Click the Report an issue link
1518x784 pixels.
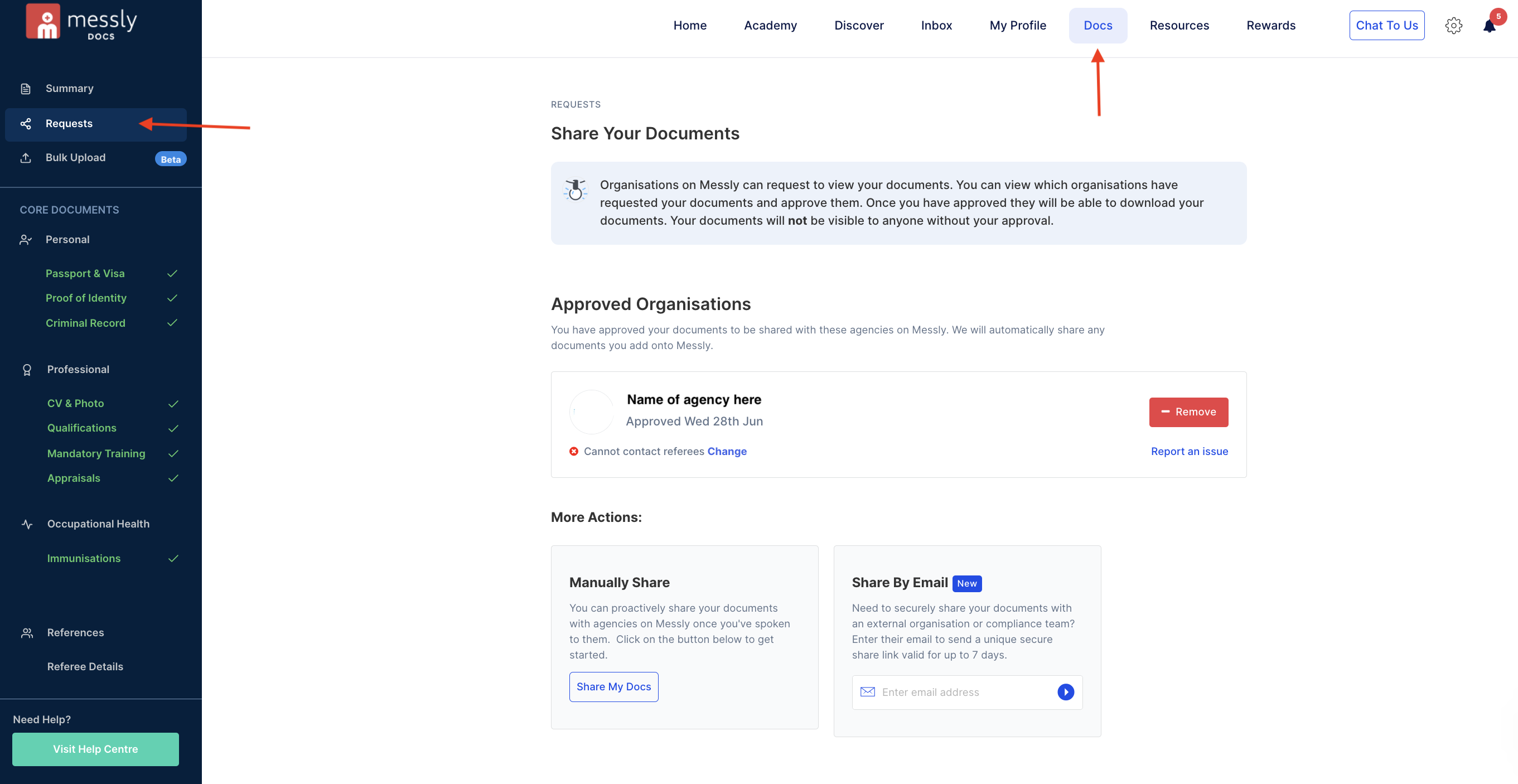(1188, 451)
